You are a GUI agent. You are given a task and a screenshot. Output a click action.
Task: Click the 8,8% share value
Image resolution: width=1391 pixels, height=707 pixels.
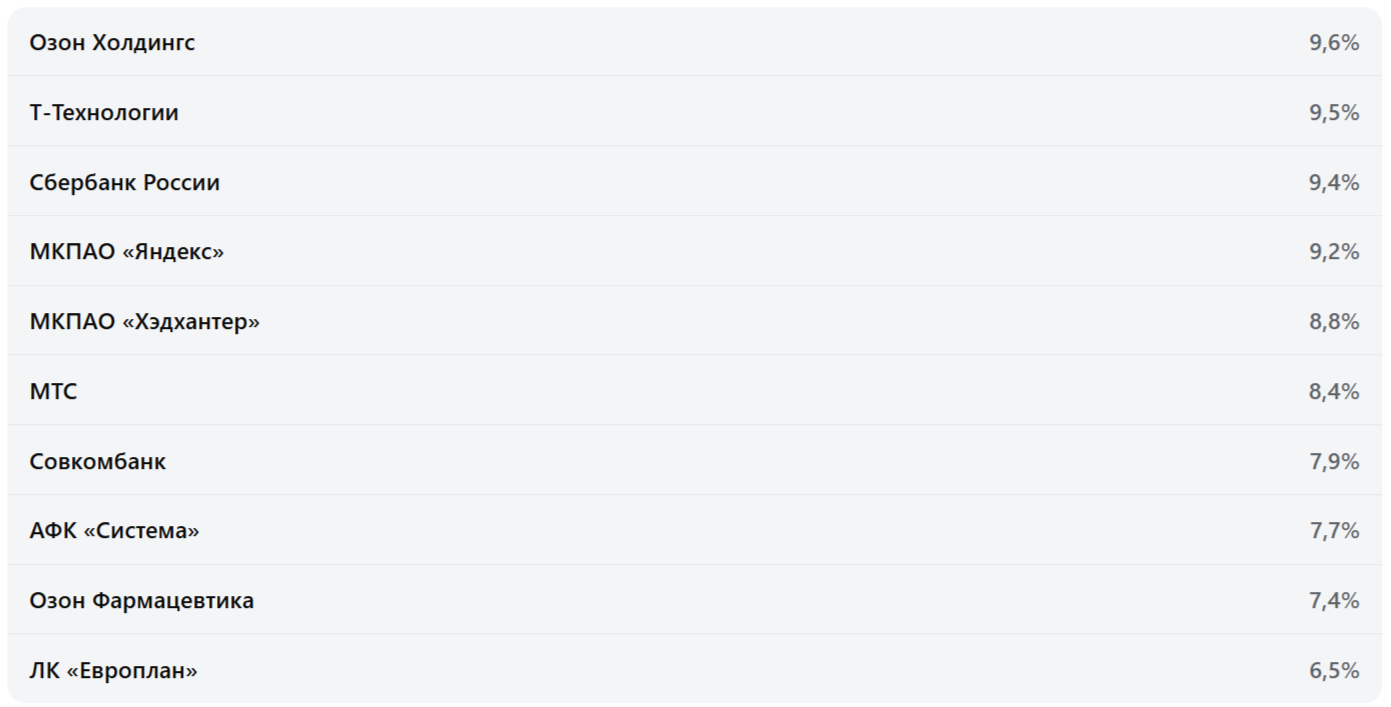pyautogui.click(x=1334, y=321)
